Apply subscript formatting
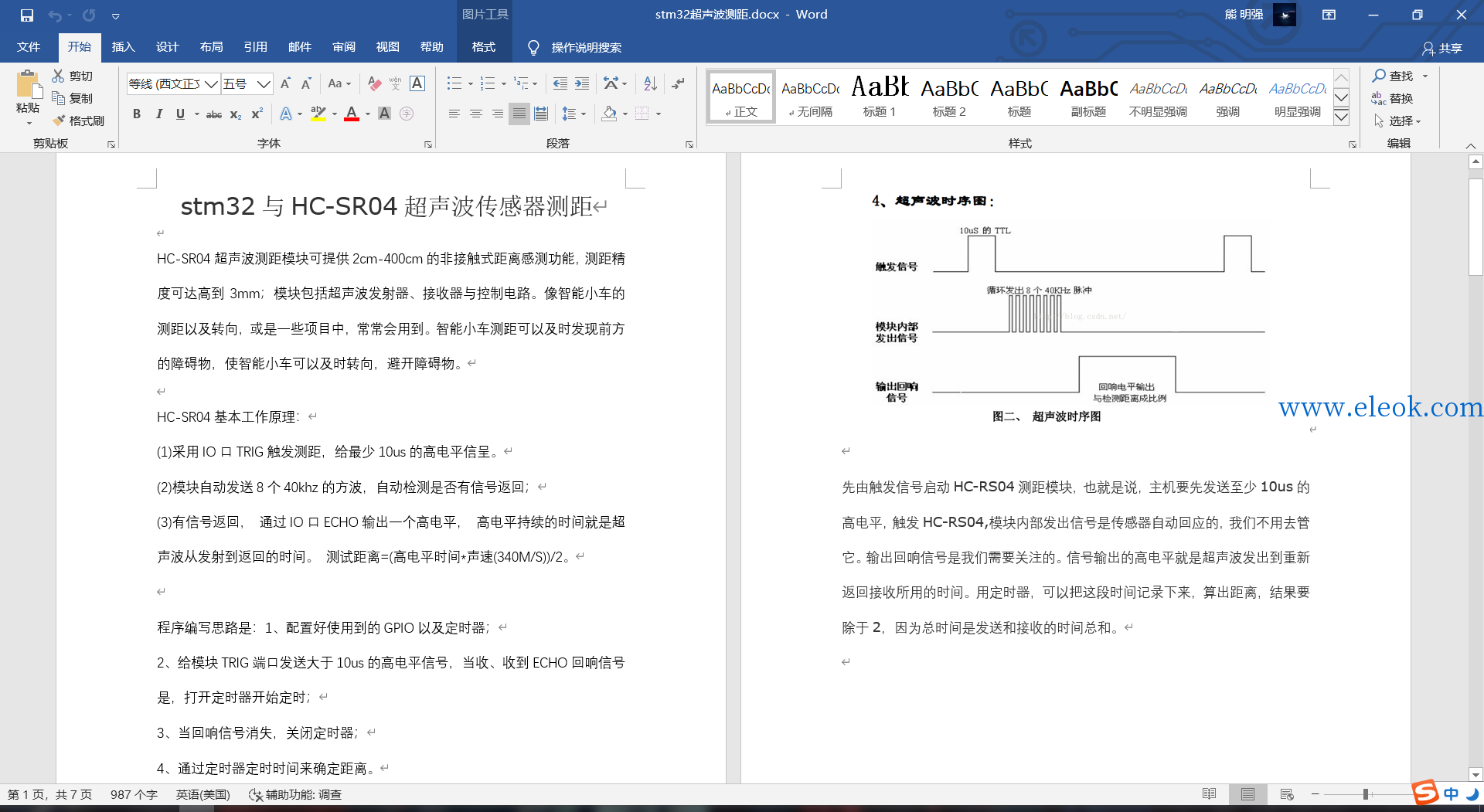 [236, 114]
